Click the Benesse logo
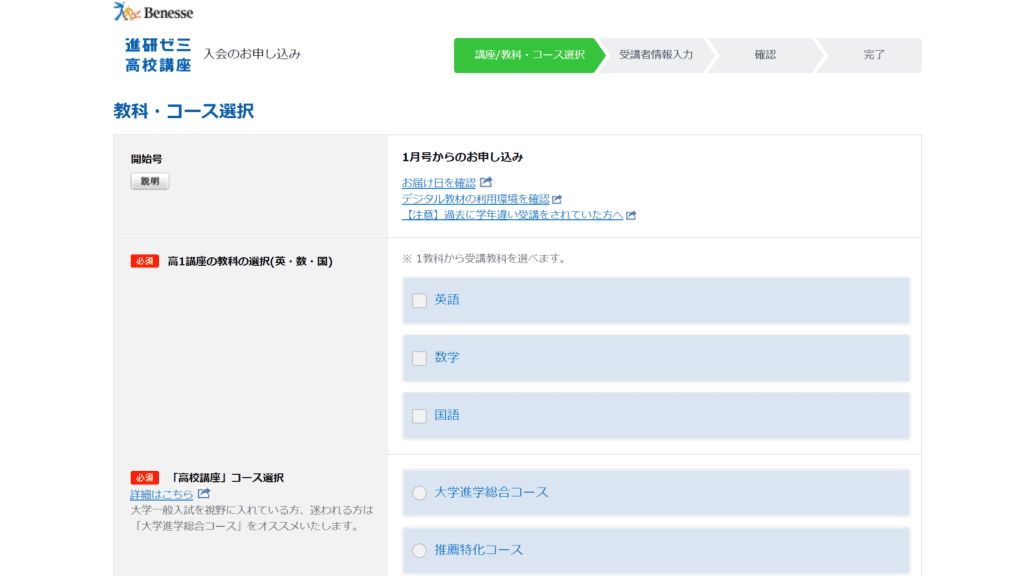Viewport: 1024px width, 576px height. coord(152,12)
